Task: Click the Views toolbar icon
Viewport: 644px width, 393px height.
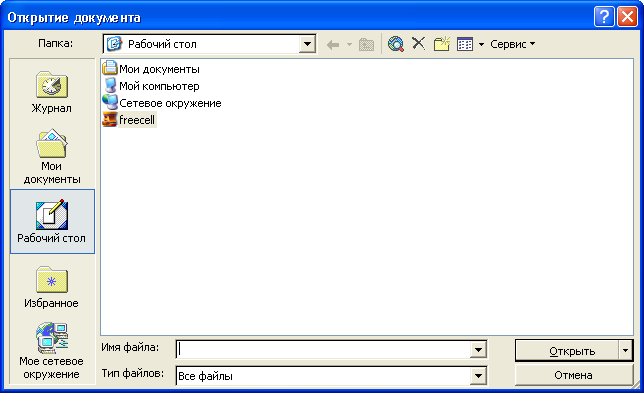Action: [x=465, y=44]
